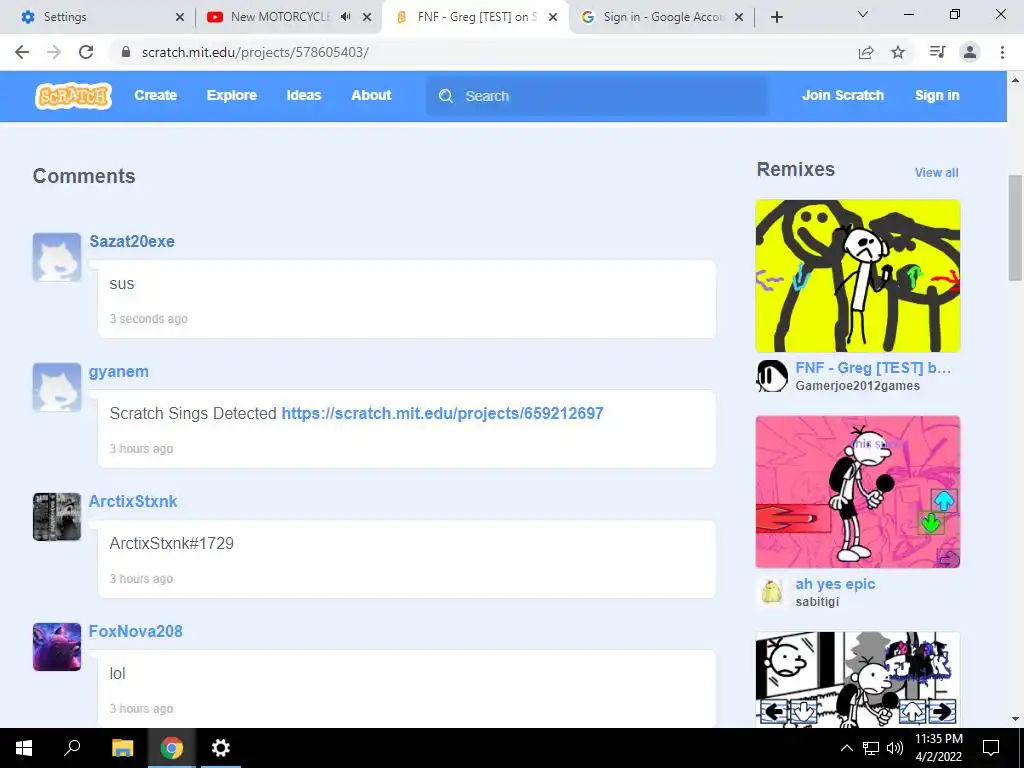
Task: Click the browser forward arrow
Action: tap(54, 52)
